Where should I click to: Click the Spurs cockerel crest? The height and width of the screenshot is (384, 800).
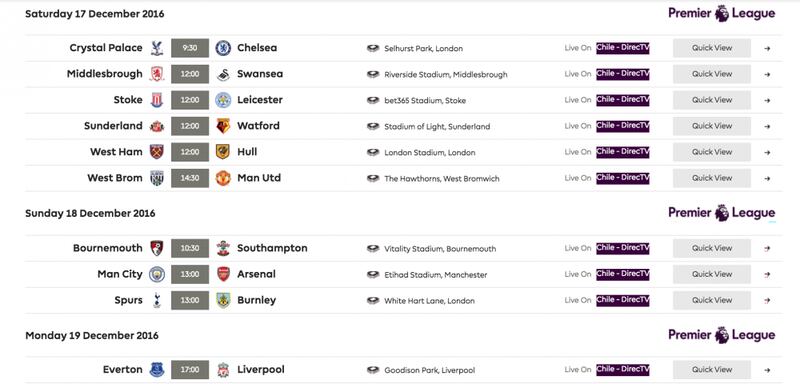(x=157, y=300)
